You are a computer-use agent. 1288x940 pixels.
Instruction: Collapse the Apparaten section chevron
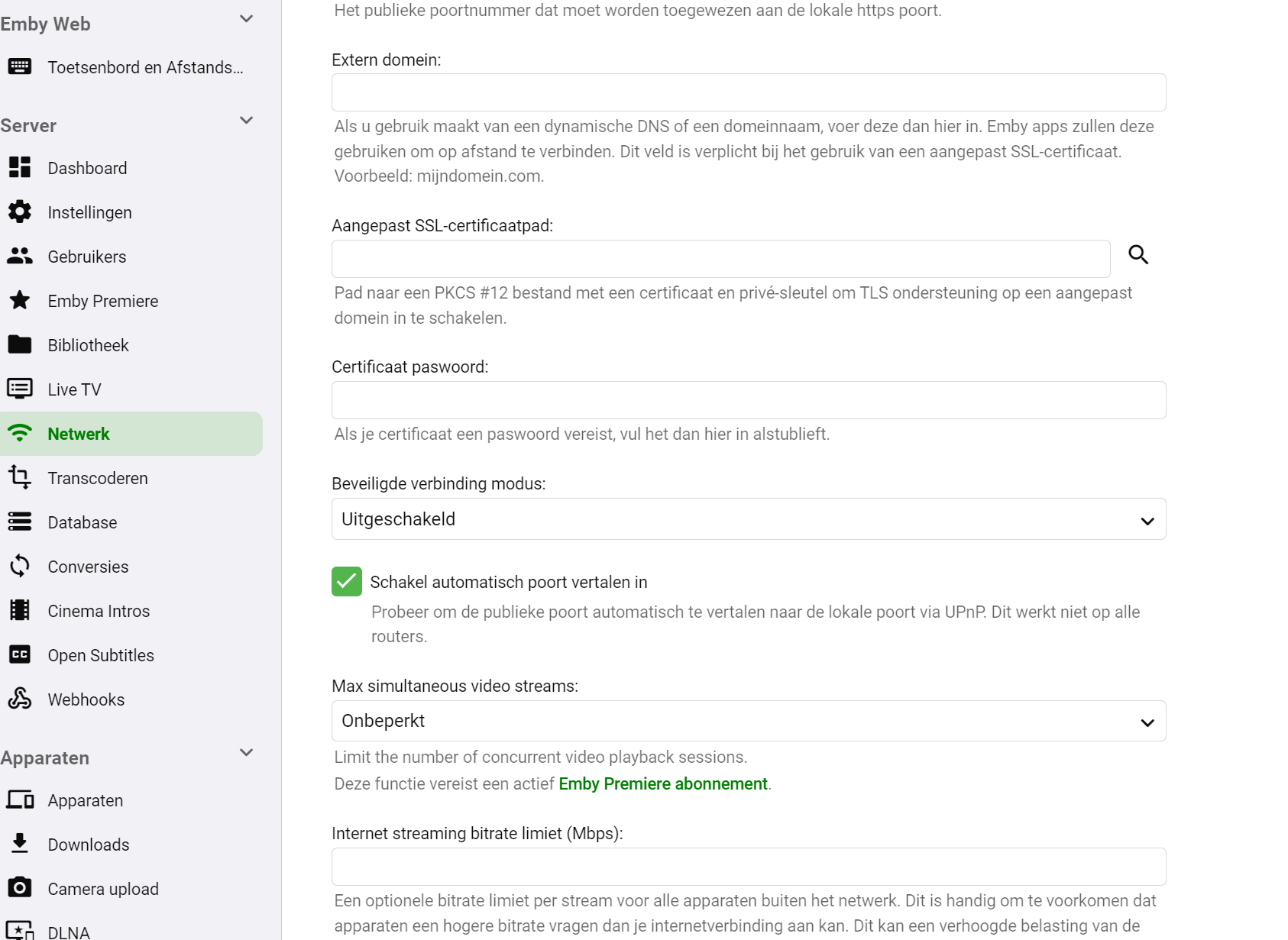[x=246, y=753]
